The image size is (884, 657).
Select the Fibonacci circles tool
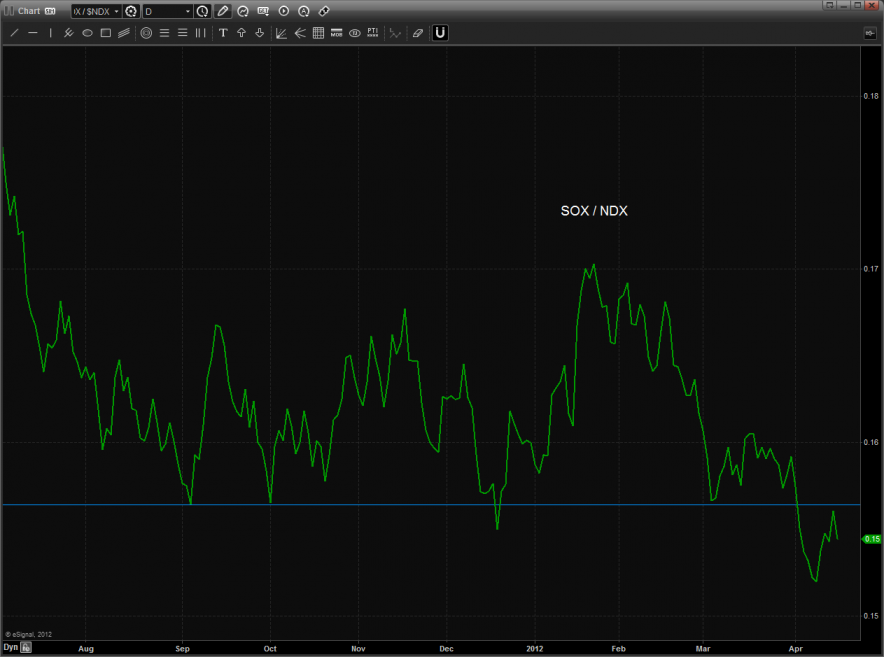(146, 33)
